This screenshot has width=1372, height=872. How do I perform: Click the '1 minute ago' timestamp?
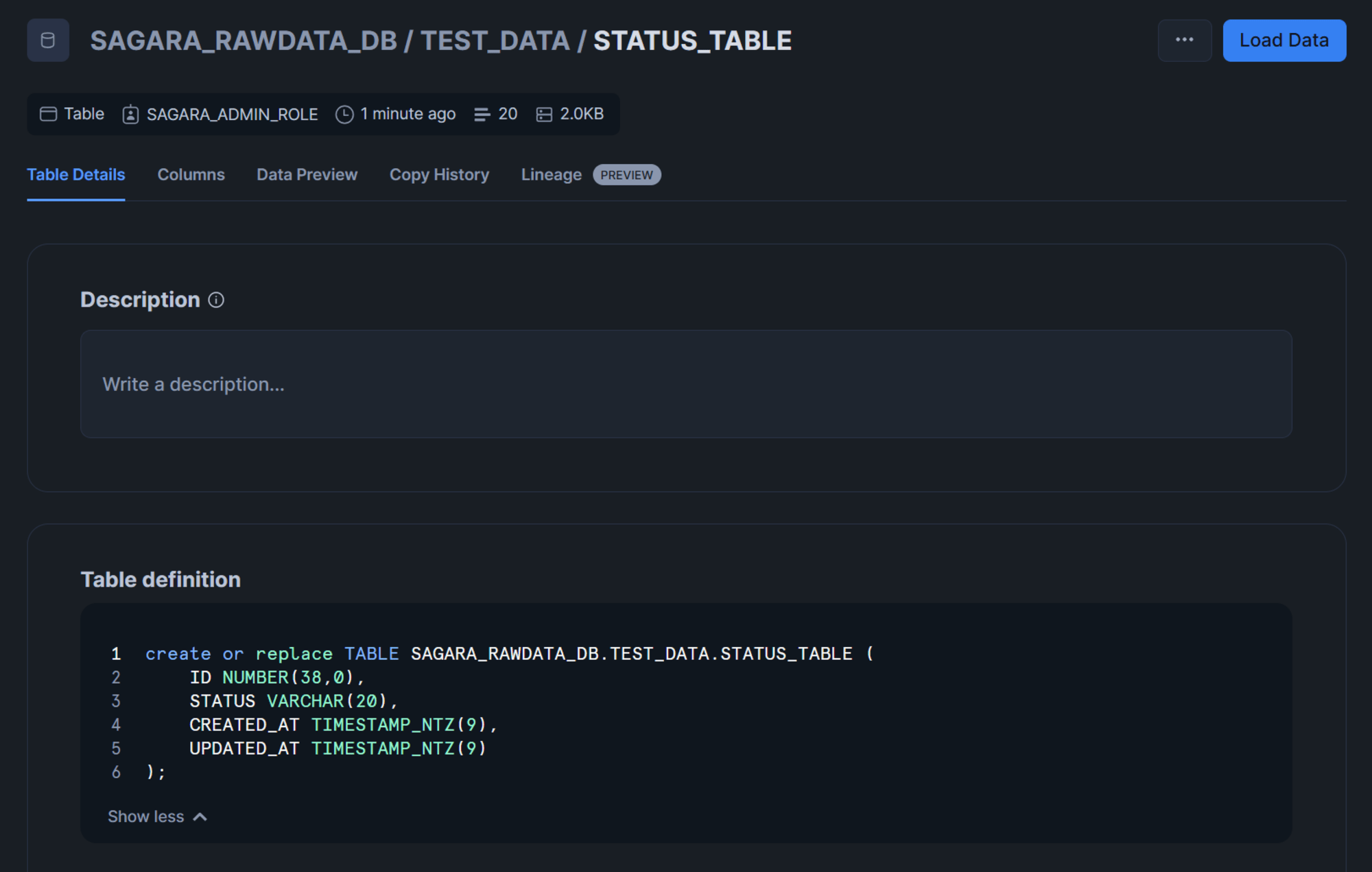[x=408, y=114]
